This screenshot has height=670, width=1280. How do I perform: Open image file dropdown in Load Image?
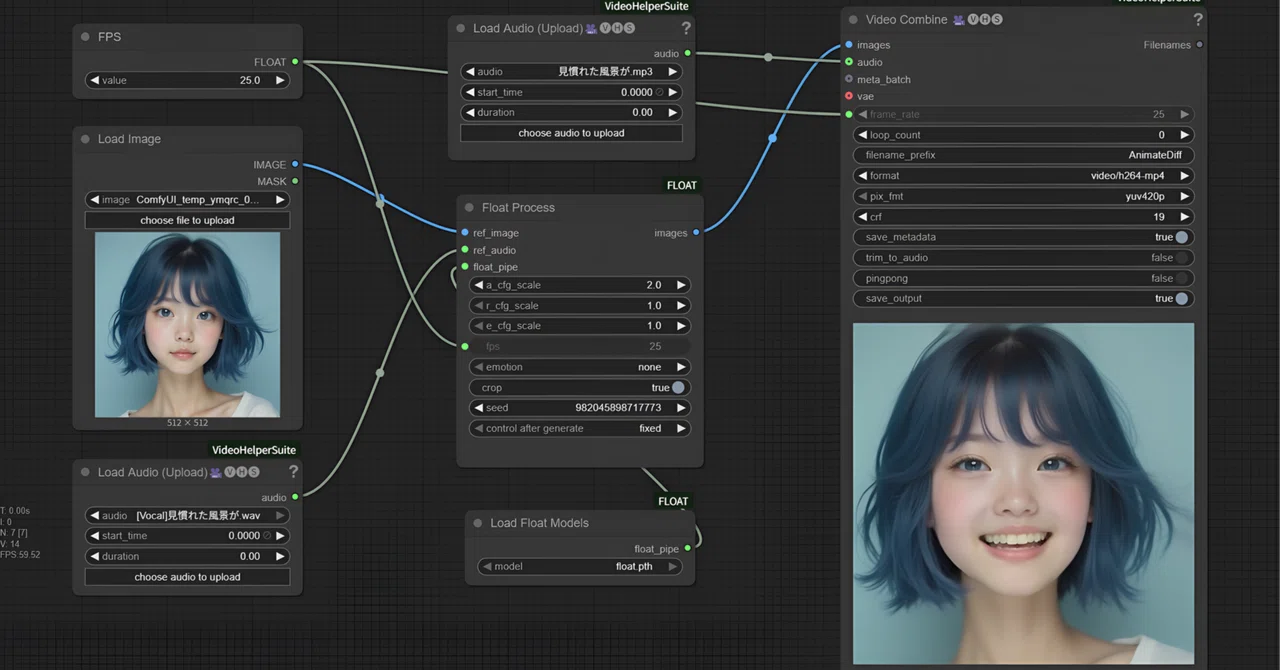point(187,199)
